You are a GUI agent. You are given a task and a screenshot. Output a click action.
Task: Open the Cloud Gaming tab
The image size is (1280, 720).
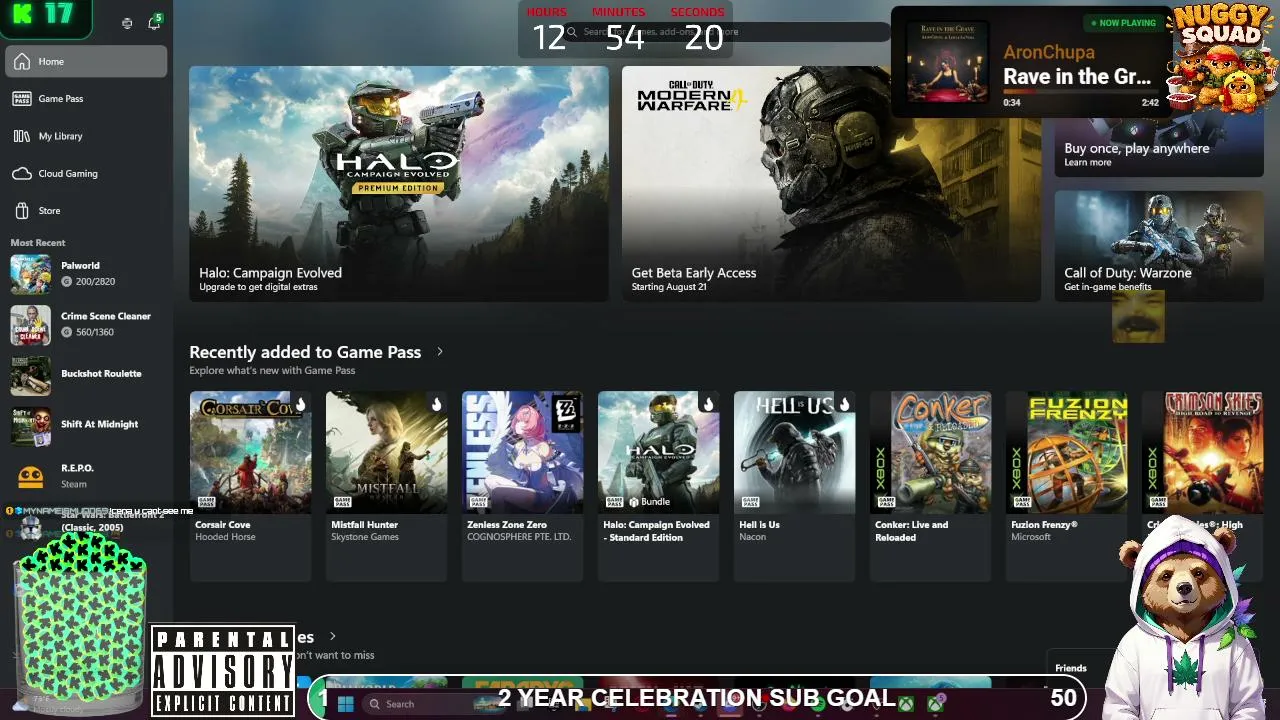(86, 174)
